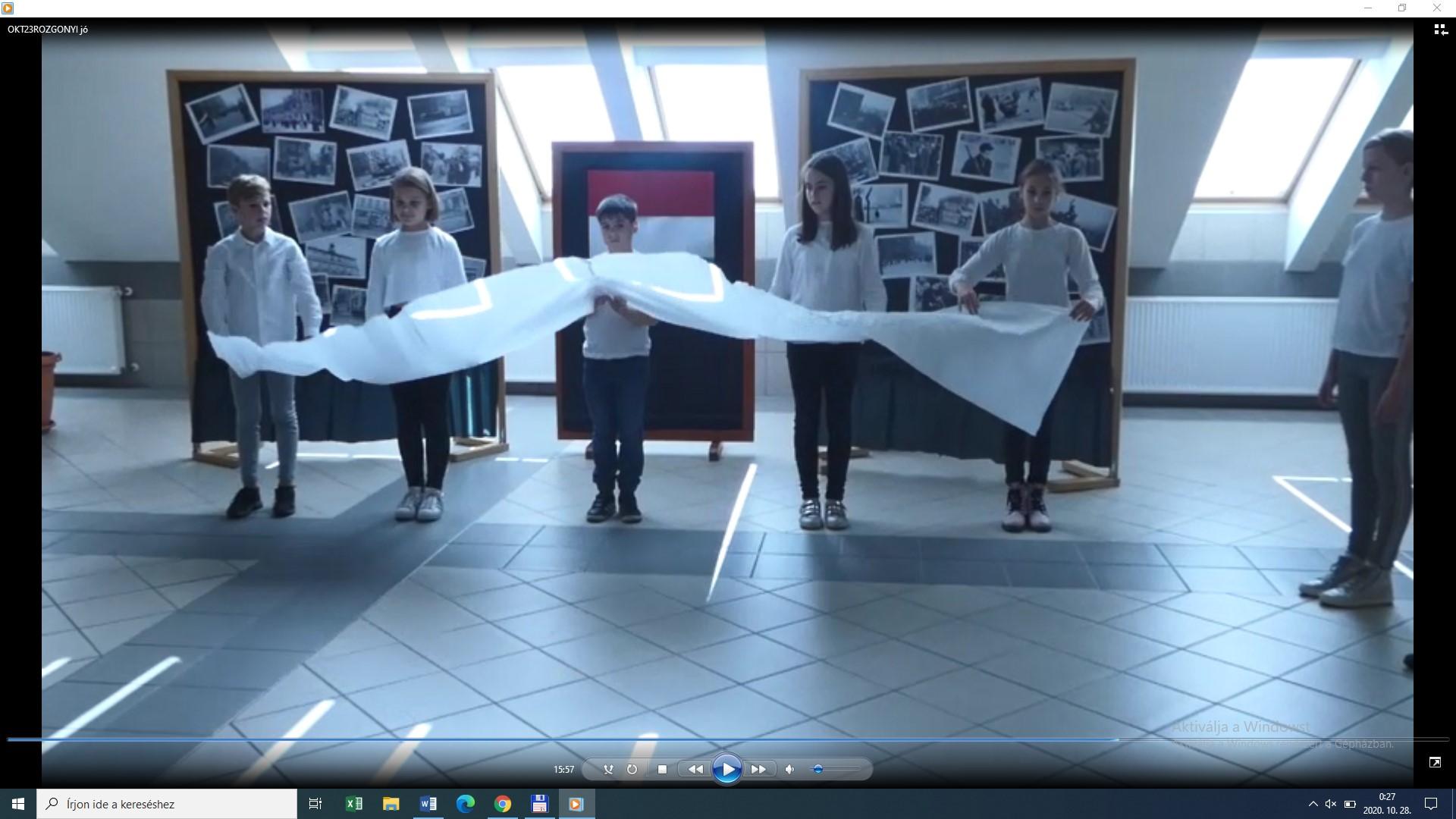Open Task View on the taskbar
Viewport: 1456px width, 819px height.
[x=315, y=804]
